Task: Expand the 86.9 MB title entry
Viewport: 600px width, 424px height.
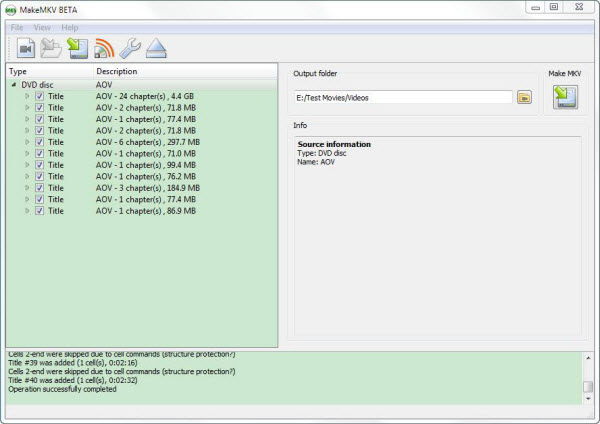Action: point(28,211)
